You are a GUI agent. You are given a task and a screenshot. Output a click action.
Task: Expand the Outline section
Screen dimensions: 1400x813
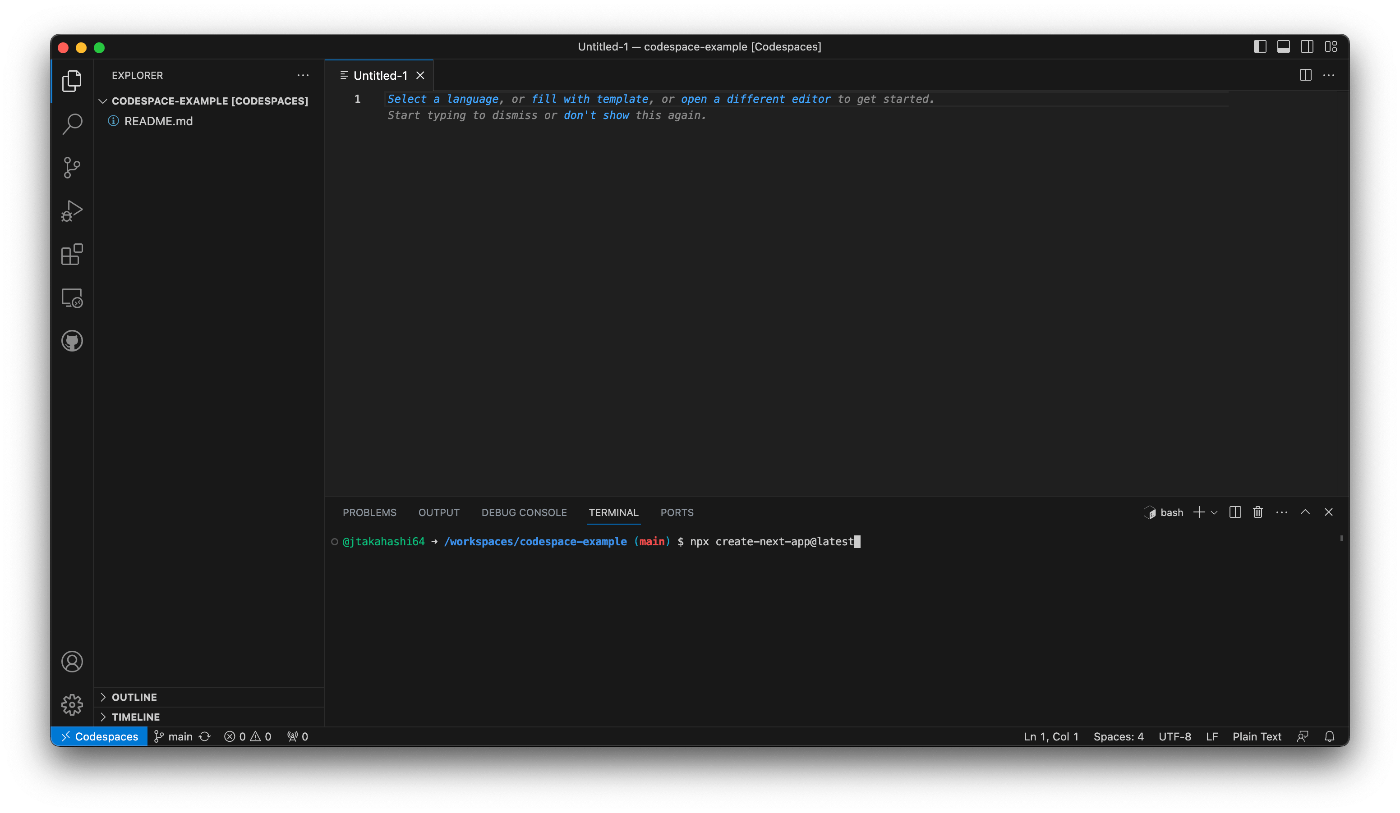(x=209, y=697)
